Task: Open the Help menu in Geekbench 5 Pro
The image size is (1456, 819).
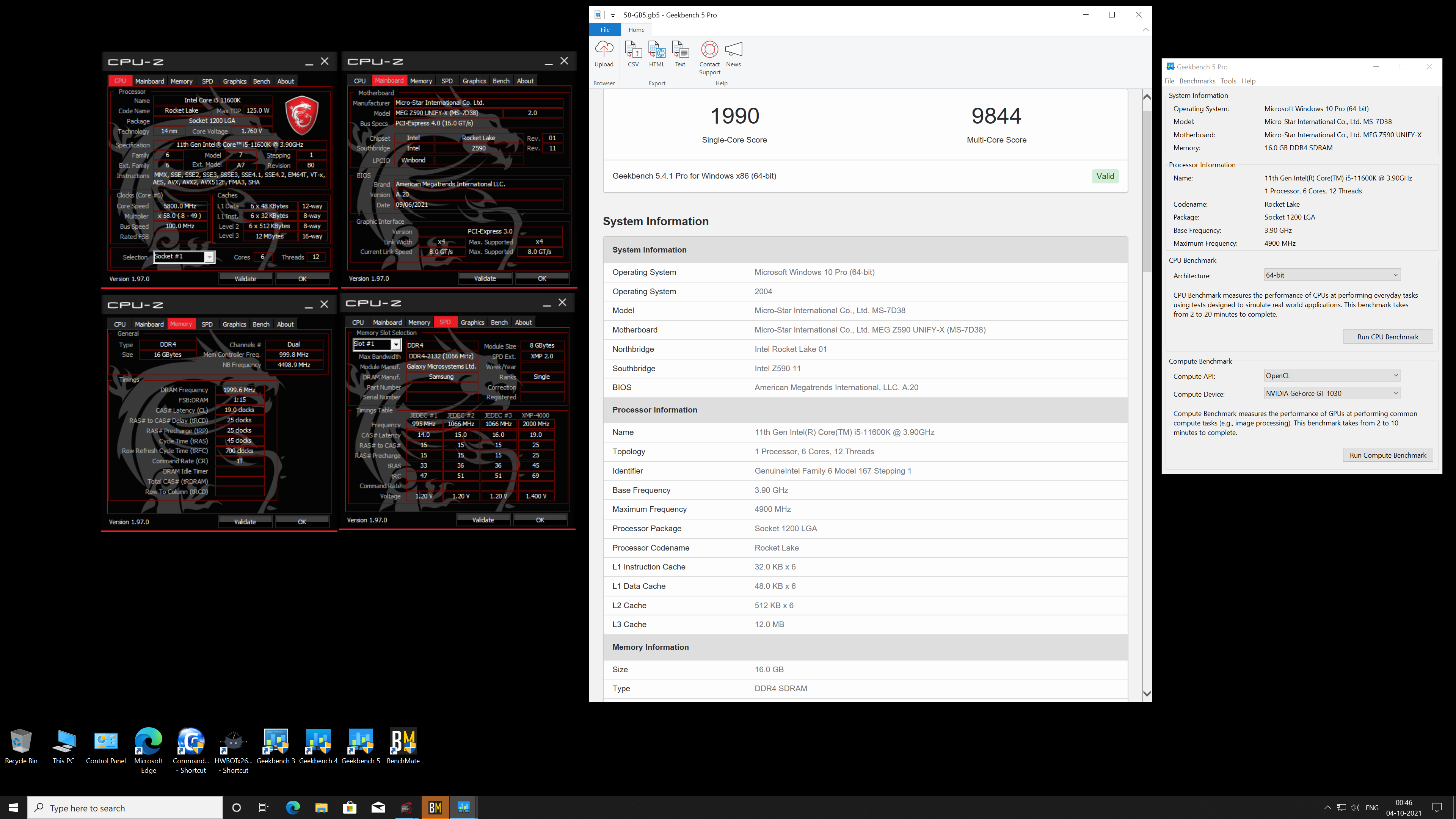Action: point(1249,81)
